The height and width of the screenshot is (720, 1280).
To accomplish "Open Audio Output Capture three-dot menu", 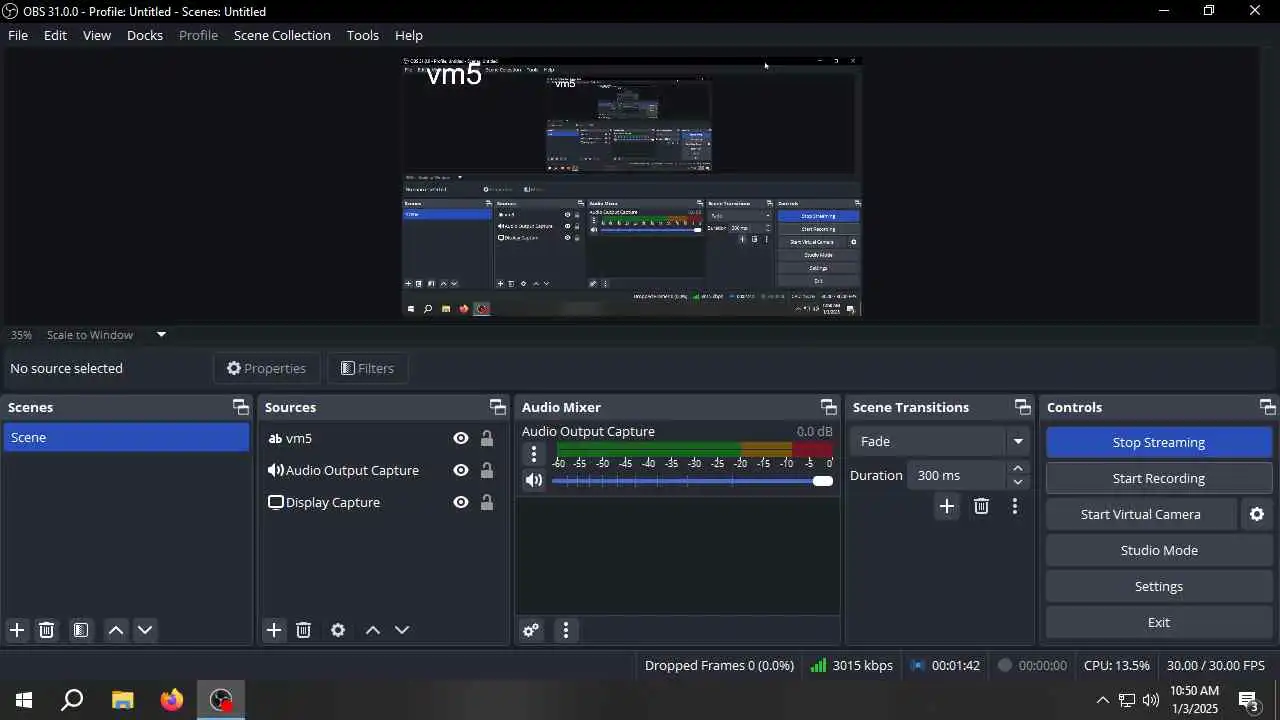I will (534, 454).
